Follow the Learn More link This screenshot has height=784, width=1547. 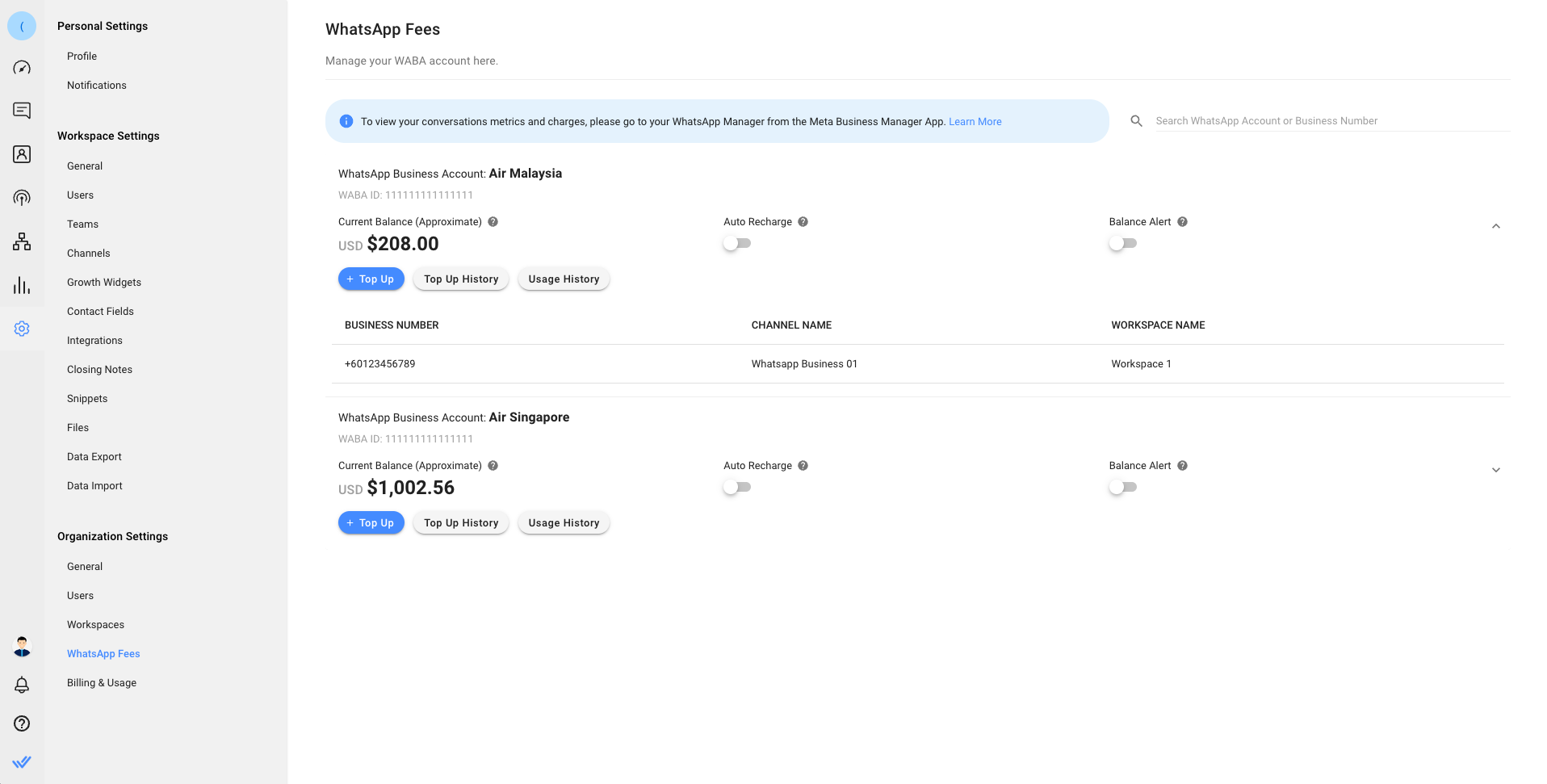click(975, 122)
